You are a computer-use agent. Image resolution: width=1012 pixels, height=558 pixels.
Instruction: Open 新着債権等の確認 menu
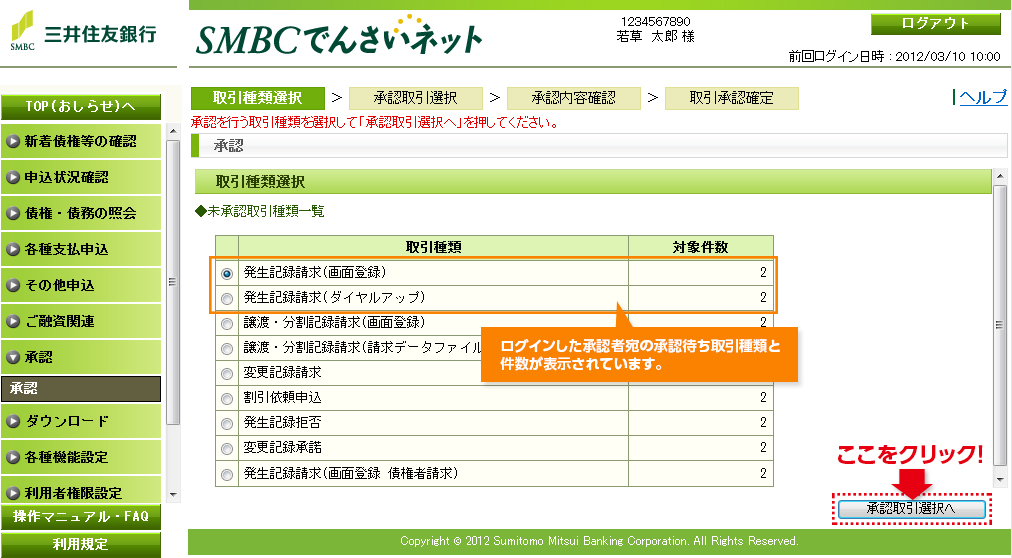(81, 141)
